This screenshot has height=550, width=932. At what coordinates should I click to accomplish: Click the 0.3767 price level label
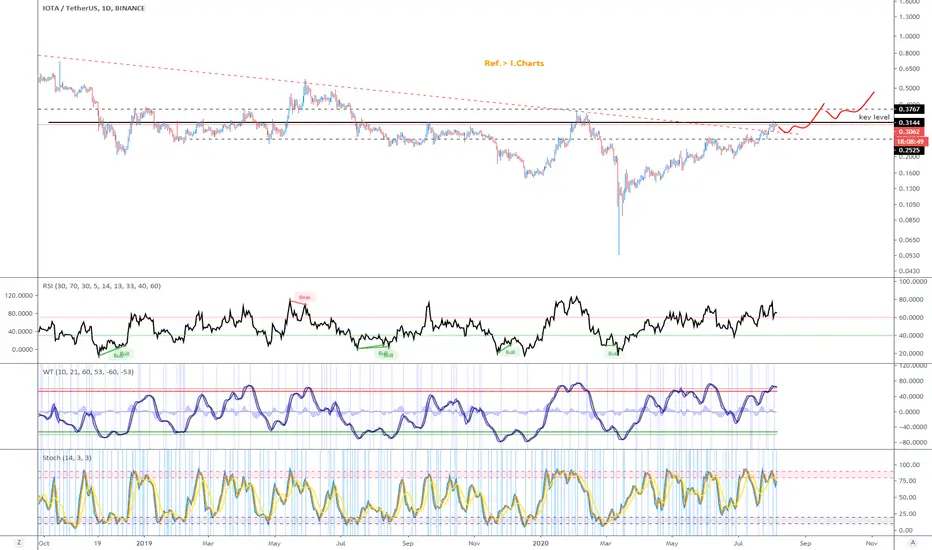[909, 109]
